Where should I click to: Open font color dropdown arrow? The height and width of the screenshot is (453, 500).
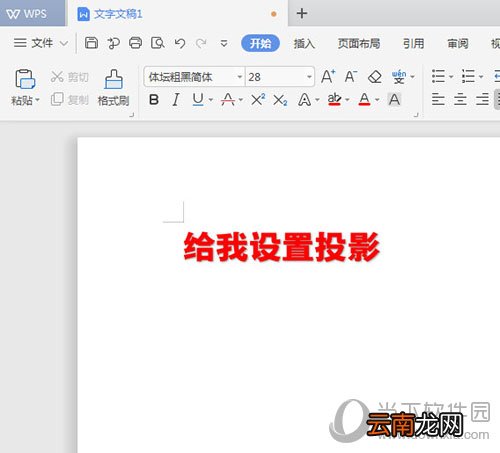pos(377,100)
